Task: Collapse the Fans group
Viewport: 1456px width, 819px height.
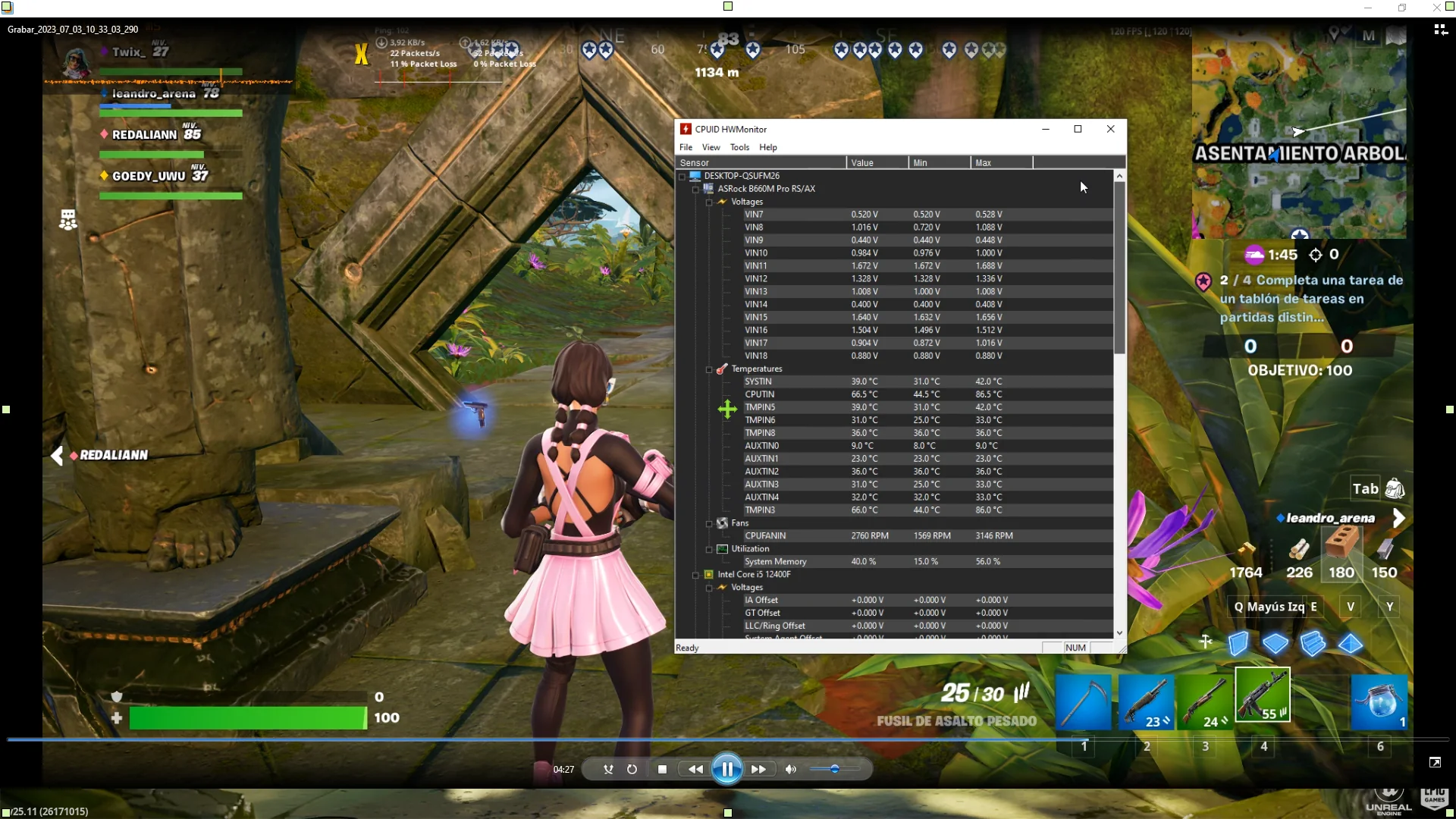Action: pyautogui.click(x=709, y=523)
